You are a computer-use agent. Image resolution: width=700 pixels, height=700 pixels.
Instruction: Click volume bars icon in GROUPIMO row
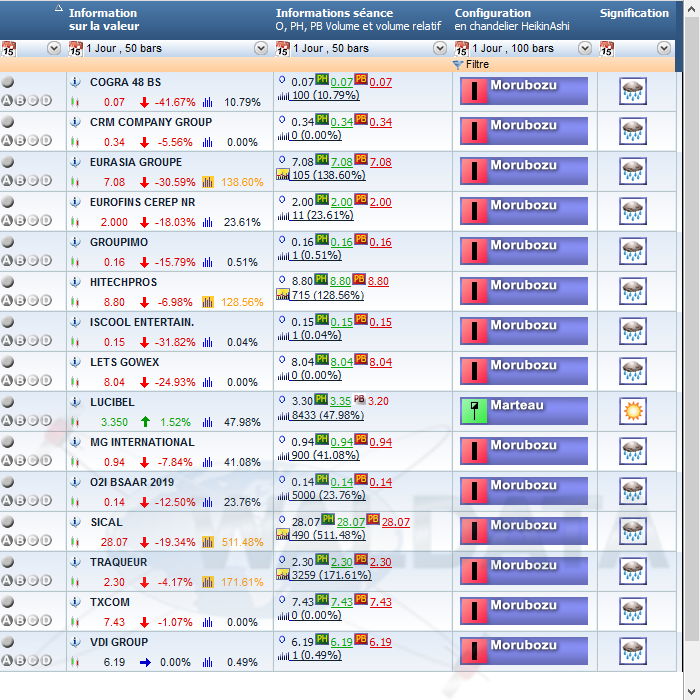[208, 262]
